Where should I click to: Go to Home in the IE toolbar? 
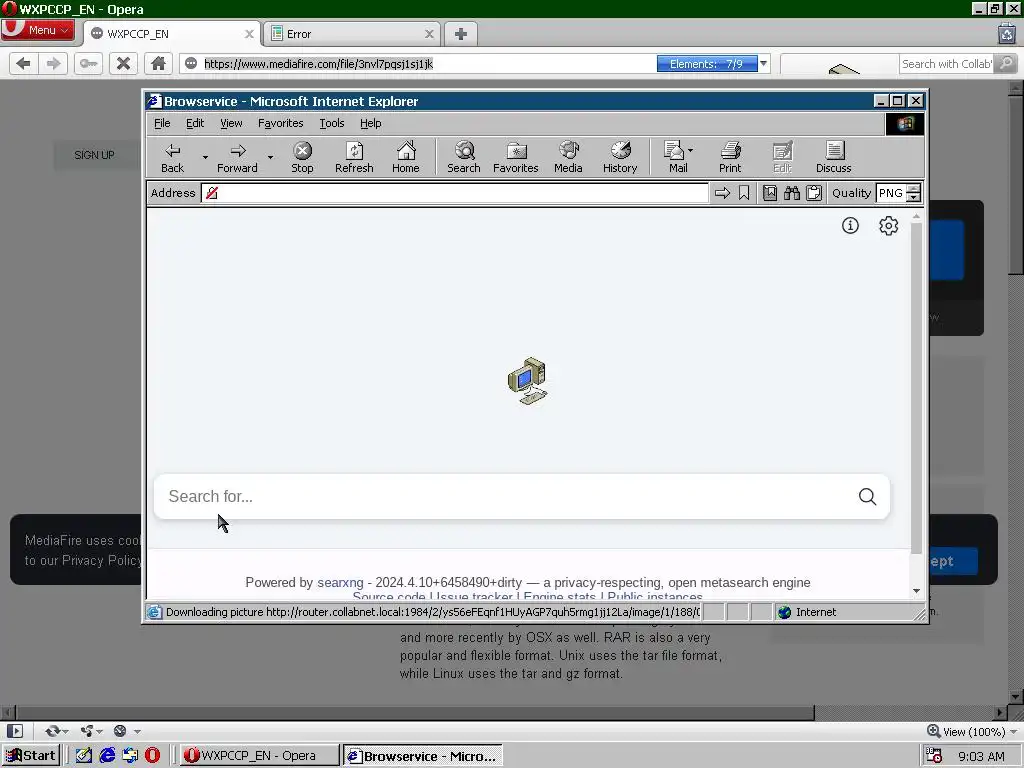pyautogui.click(x=406, y=158)
